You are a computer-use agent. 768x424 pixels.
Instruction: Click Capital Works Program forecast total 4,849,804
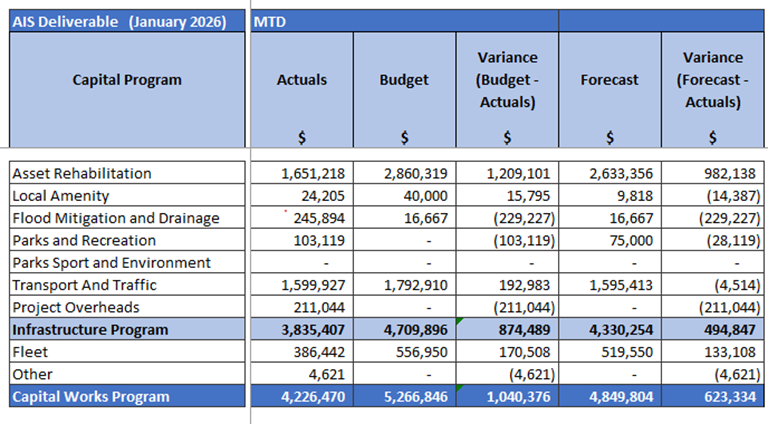pos(609,396)
